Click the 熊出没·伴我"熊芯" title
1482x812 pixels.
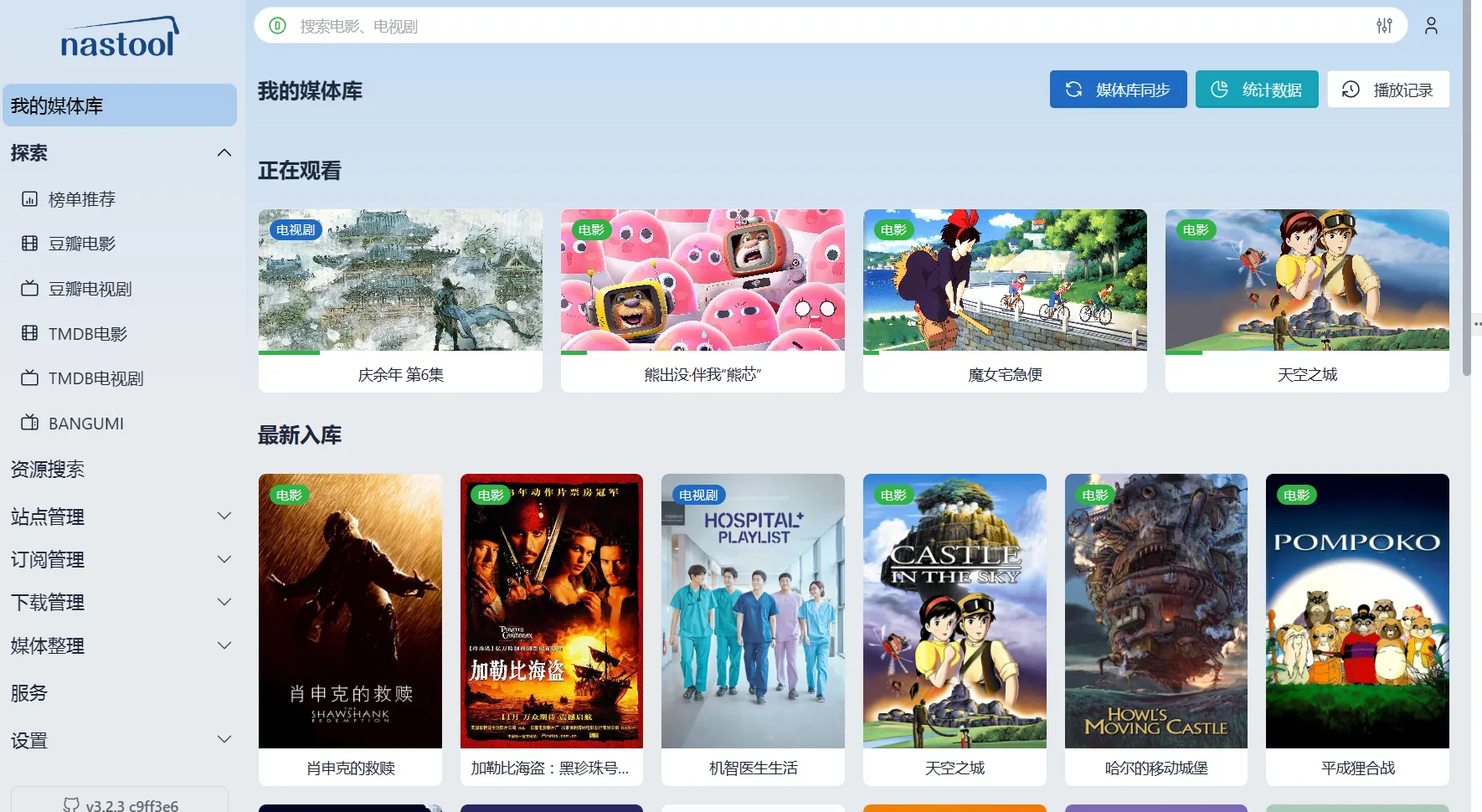tap(702, 375)
